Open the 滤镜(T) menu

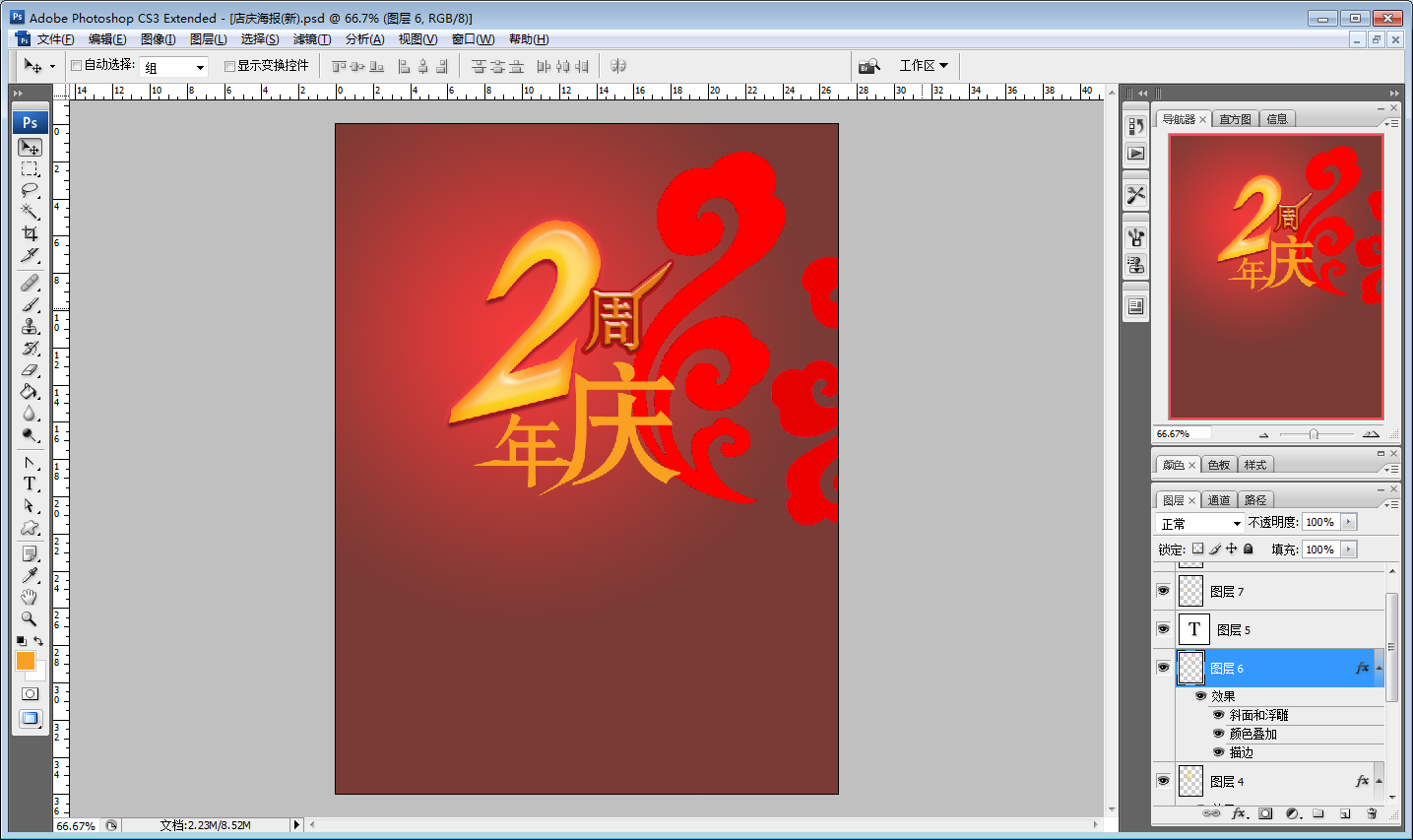312,39
